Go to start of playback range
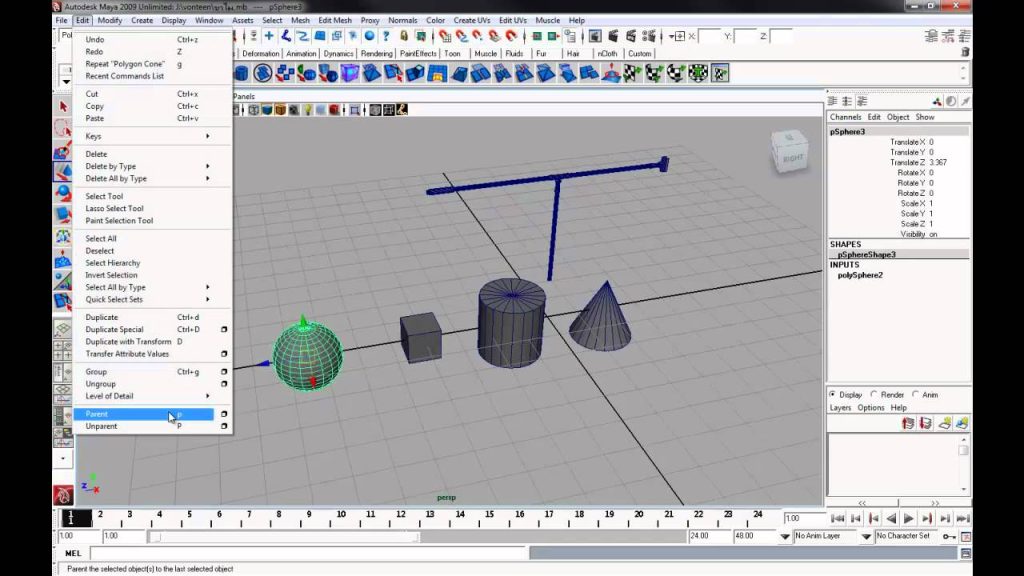This screenshot has height=576, width=1024. (838, 519)
